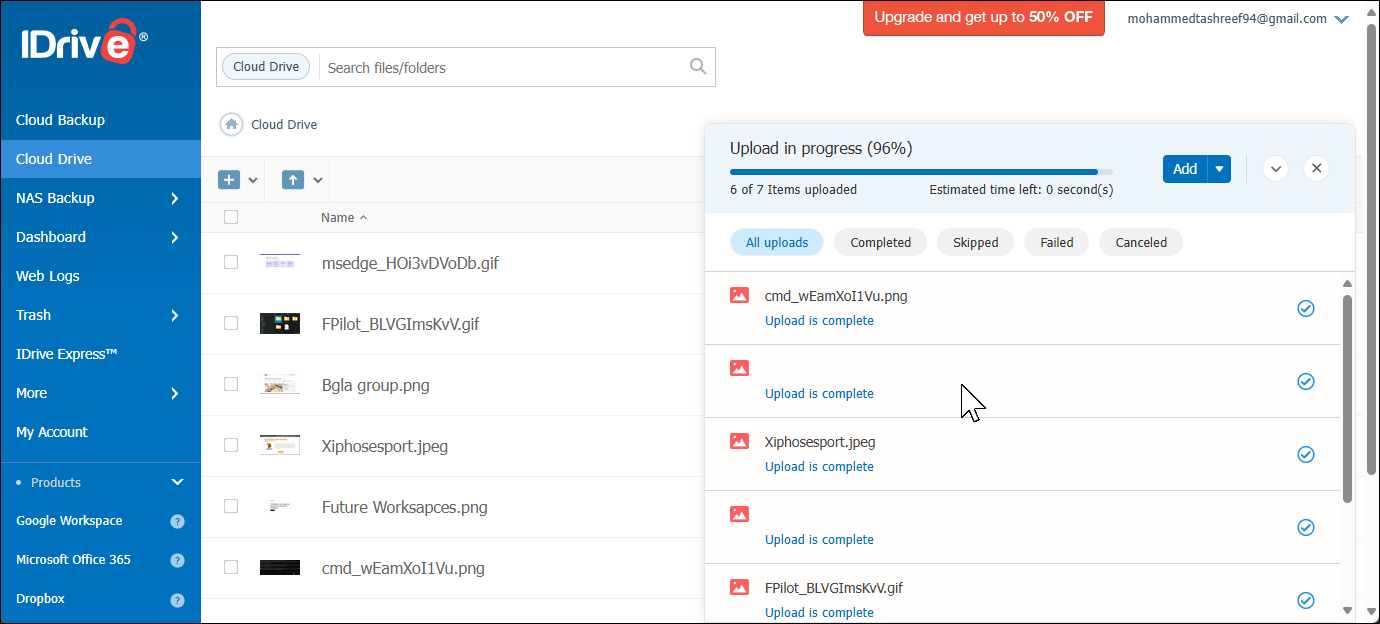Expand the NAS Backup submenu arrow
Screen dimensions: 1380x624
tap(175, 198)
